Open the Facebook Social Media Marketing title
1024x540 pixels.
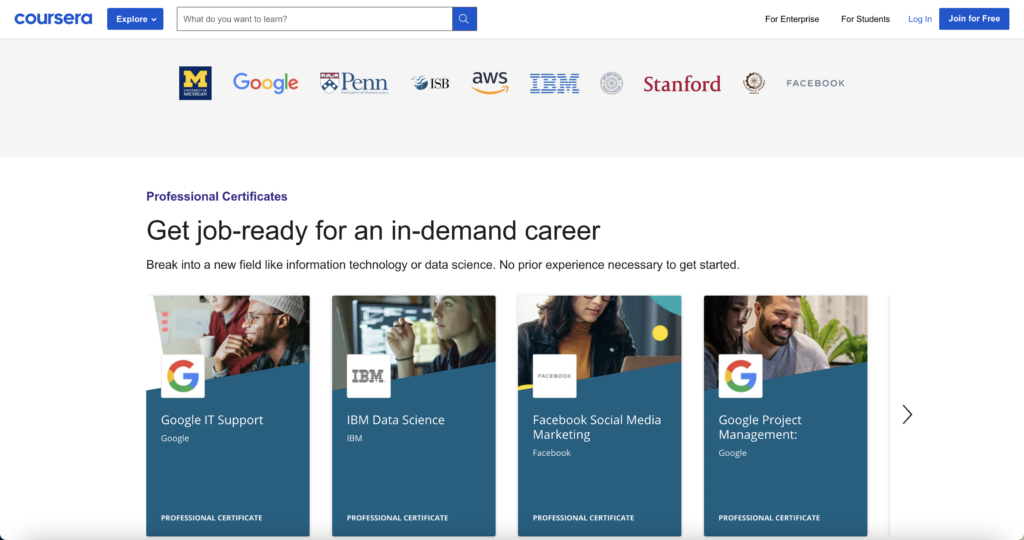coord(597,427)
